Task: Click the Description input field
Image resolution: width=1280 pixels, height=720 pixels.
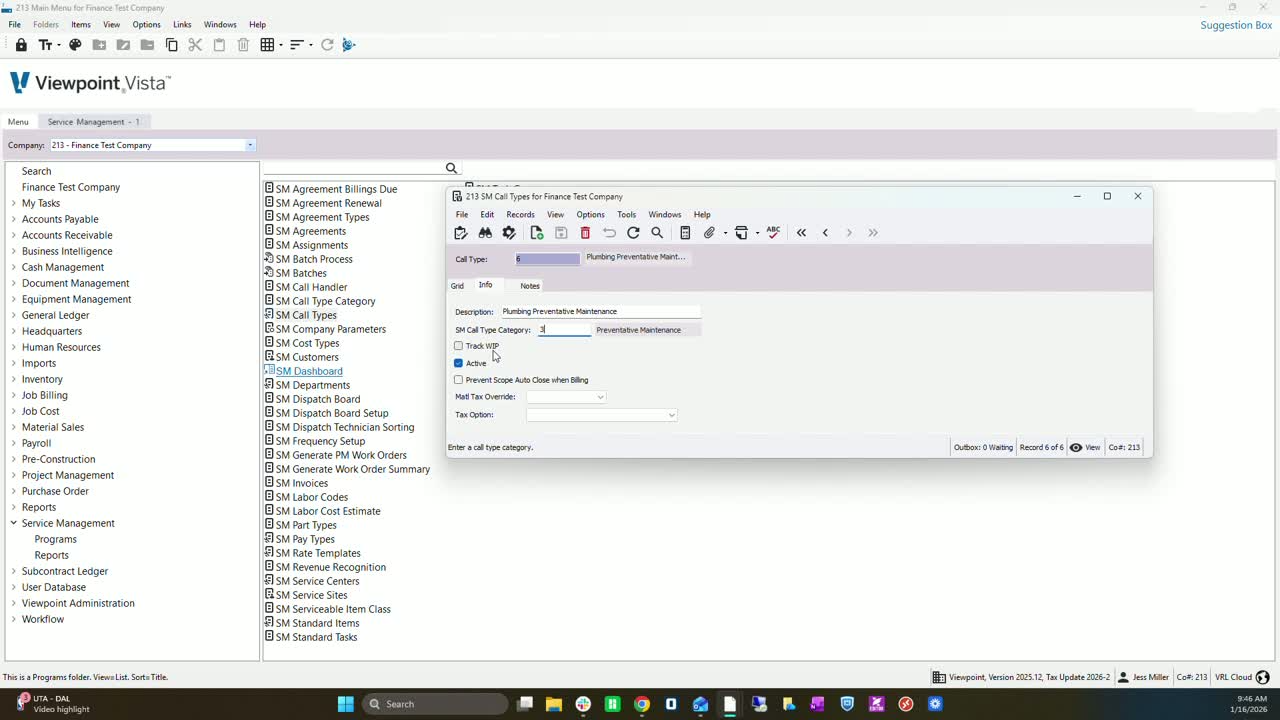Action: click(600, 311)
